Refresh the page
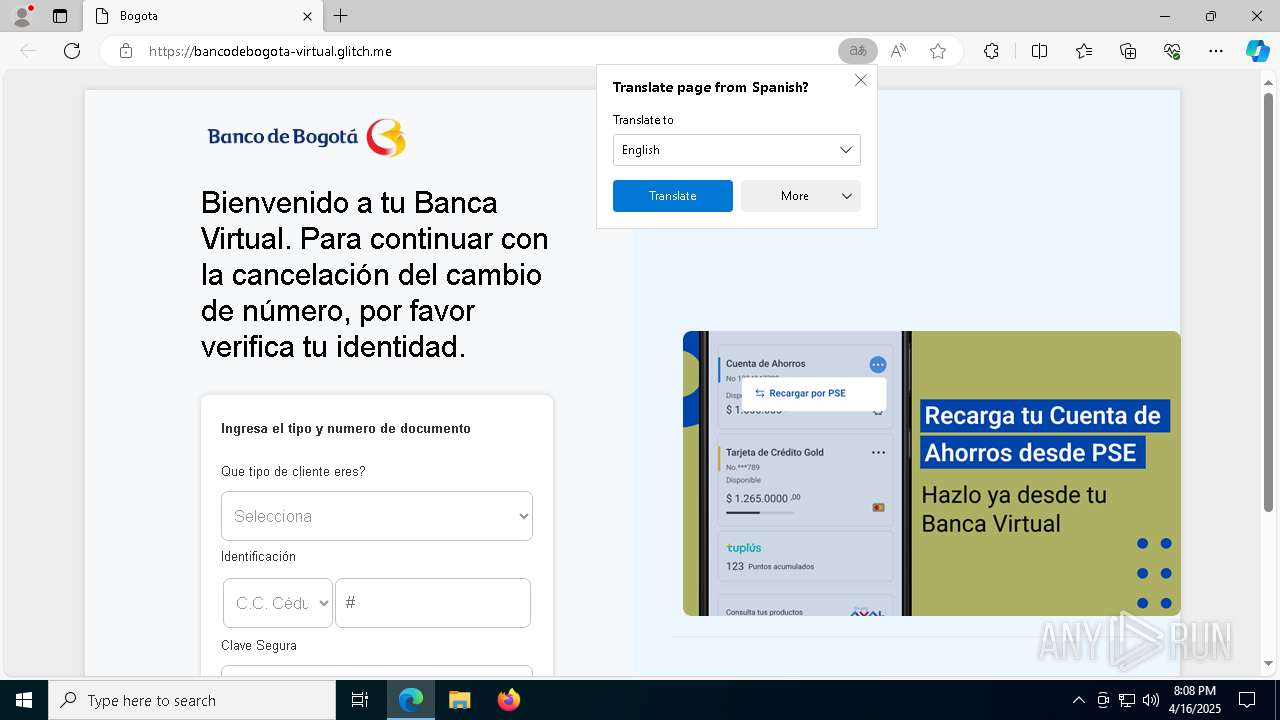Image resolution: width=1280 pixels, height=720 pixels. click(x=72, y=51)
